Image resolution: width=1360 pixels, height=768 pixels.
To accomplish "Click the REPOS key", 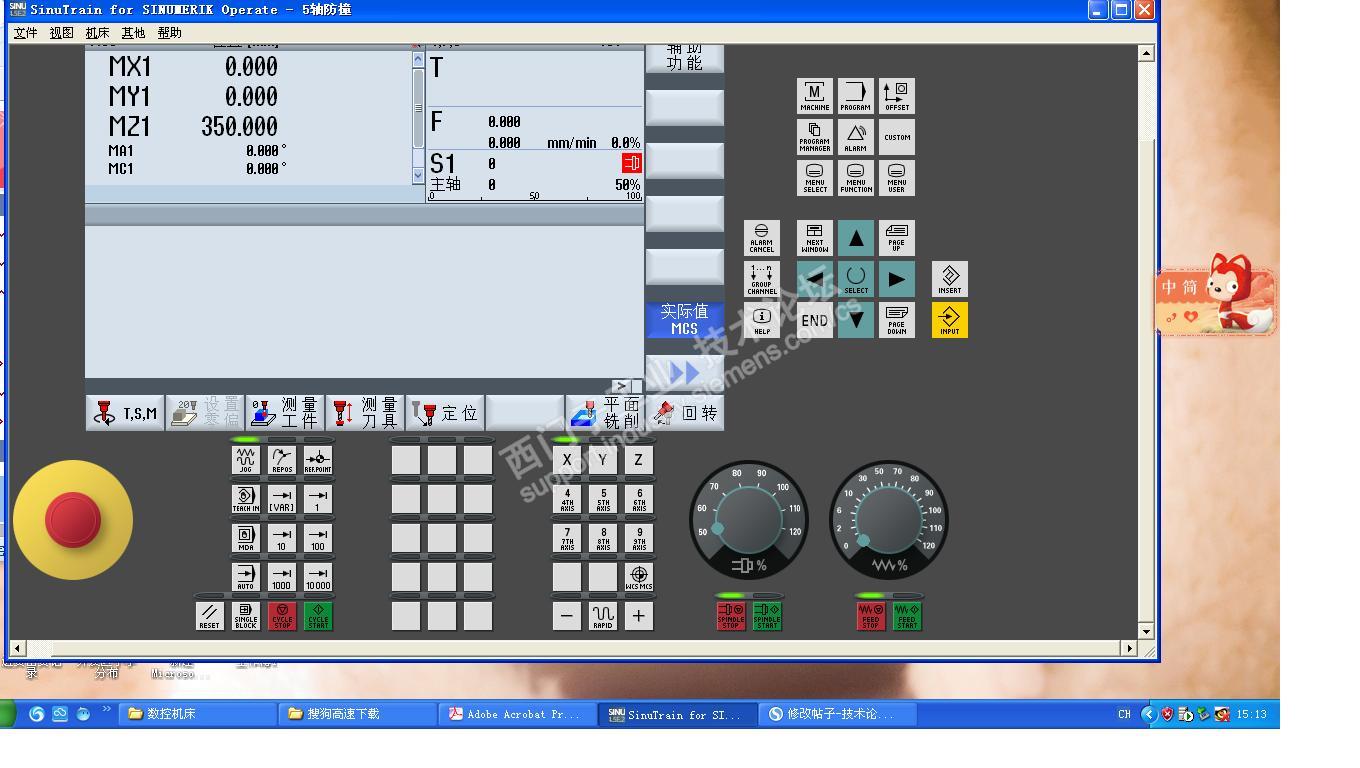I will [x=282, y=460].
